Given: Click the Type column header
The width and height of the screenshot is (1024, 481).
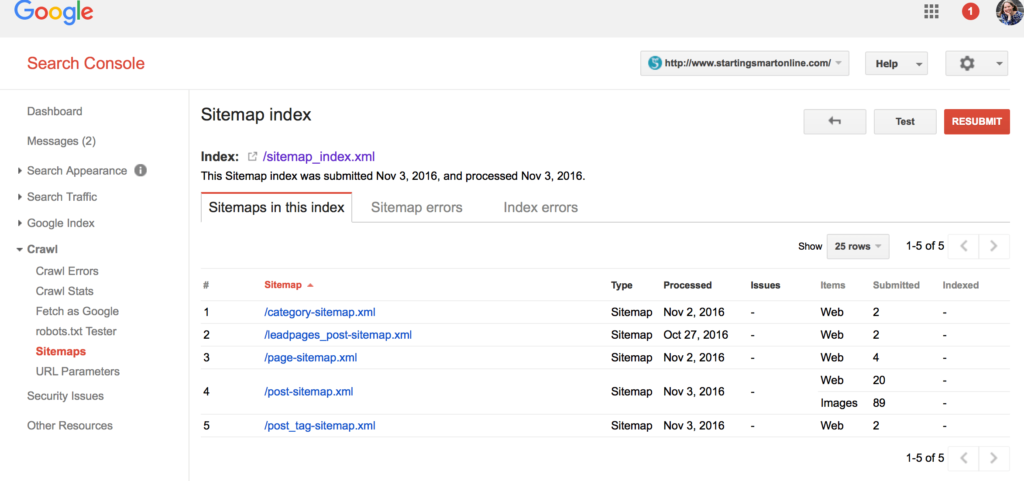Looking at the screenshot, I should [x=622, y=285].
